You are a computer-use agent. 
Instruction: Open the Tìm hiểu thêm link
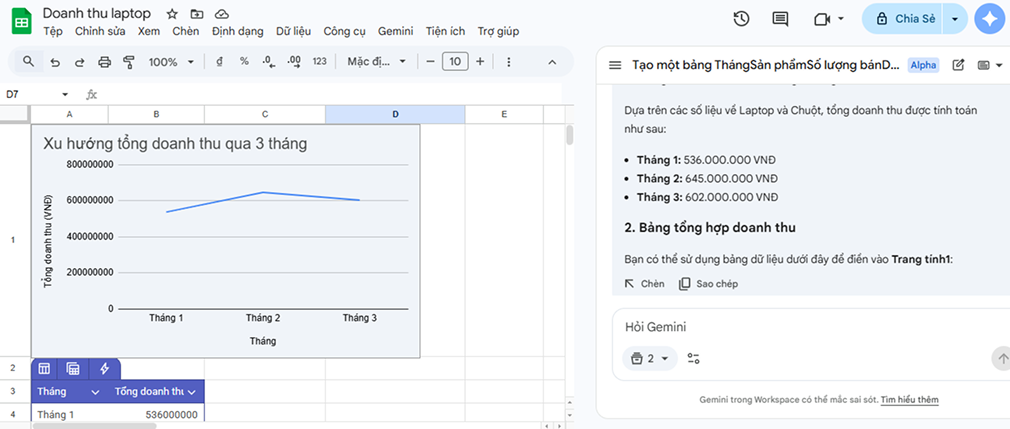(910, 399)
